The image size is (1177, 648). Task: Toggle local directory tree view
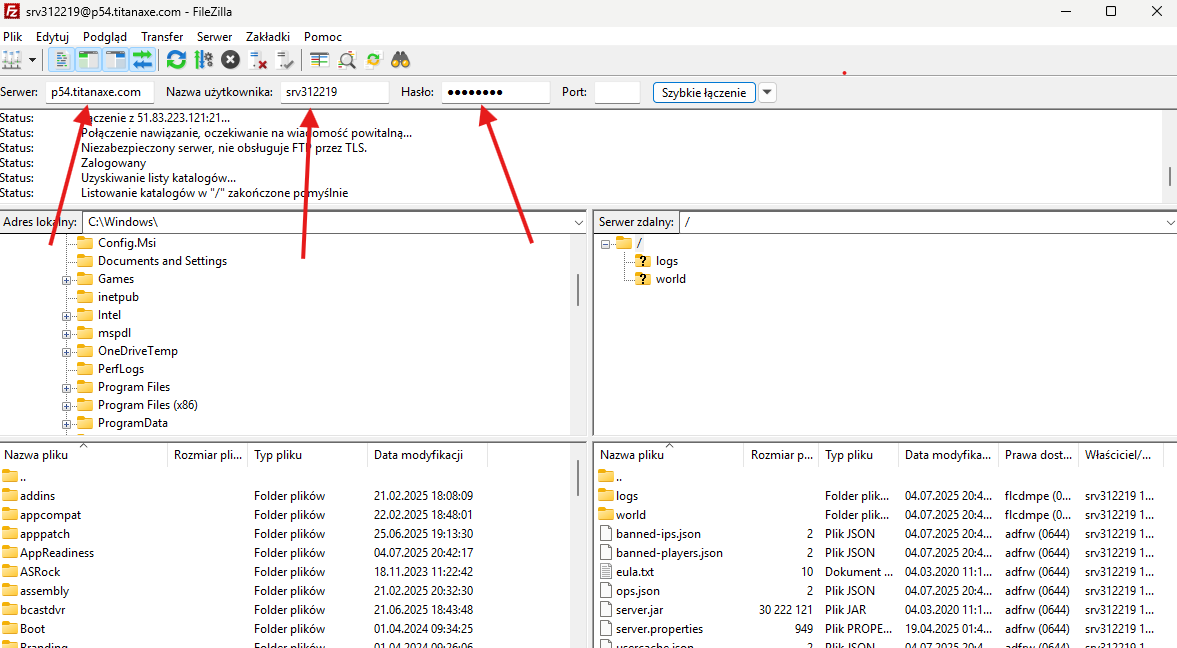(88, 60)
